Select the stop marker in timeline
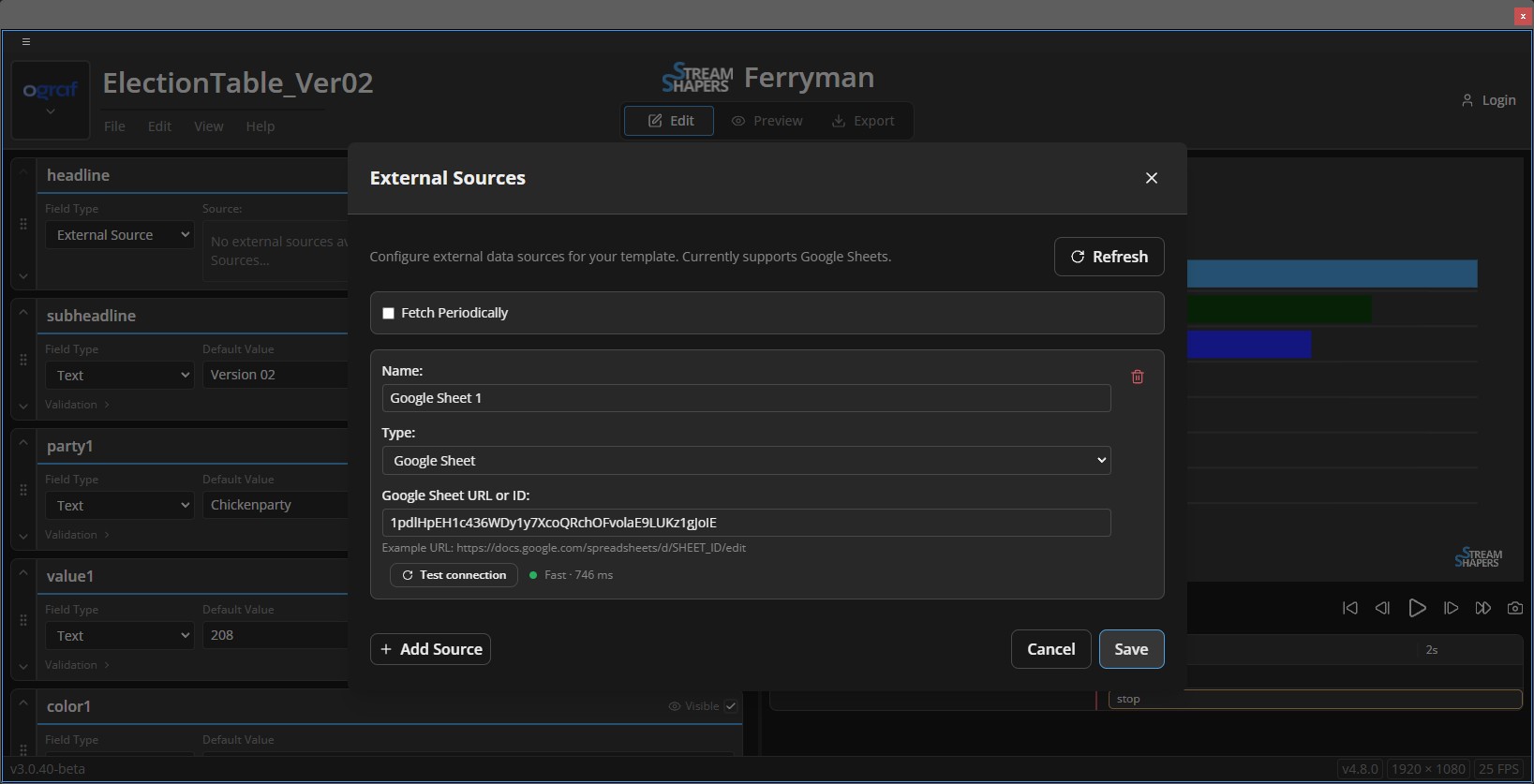This screenshot has height=784, width=1534. click(x=1315, y=700)
